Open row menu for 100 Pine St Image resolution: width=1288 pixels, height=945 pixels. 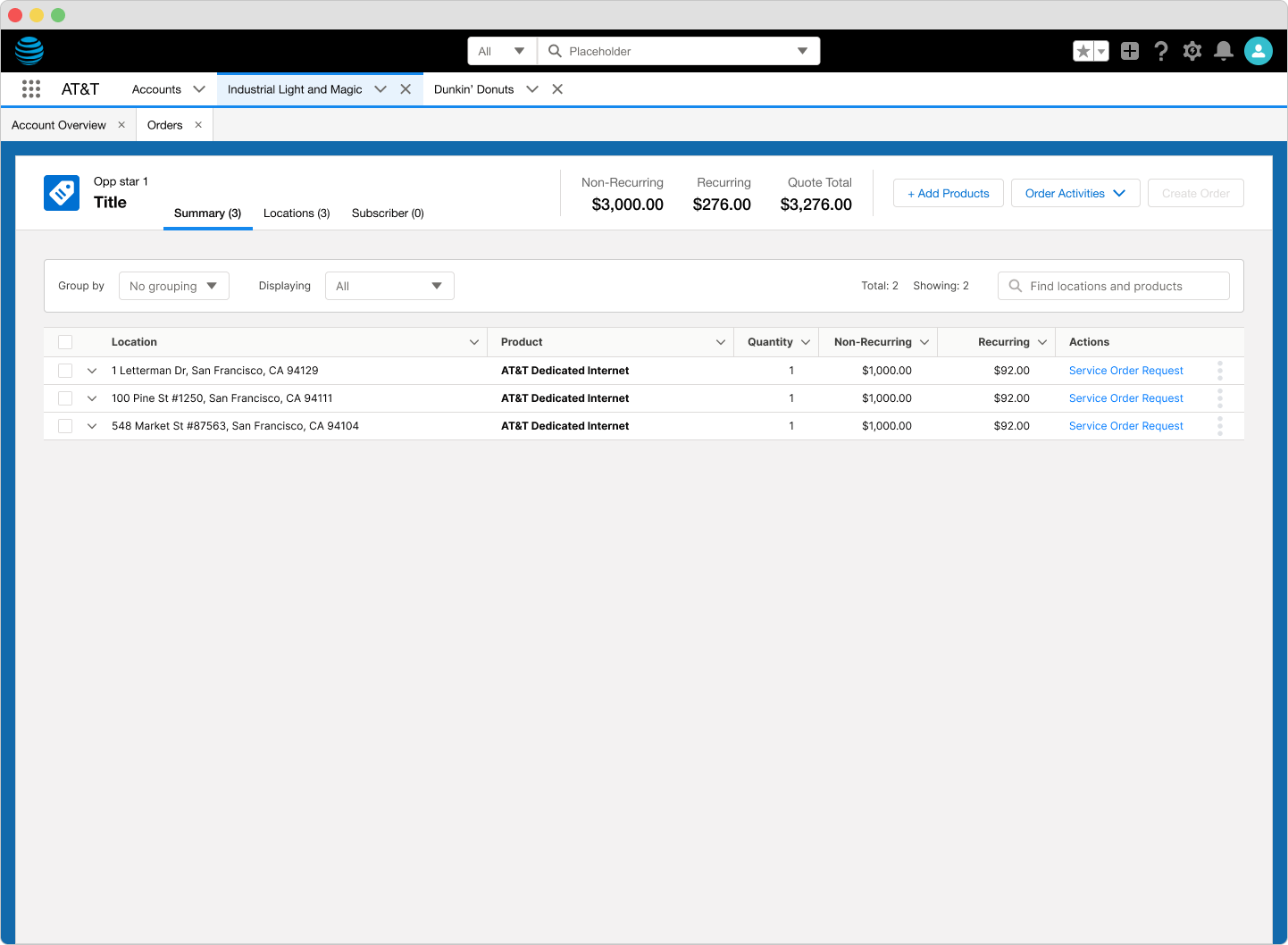(1220, 398)
